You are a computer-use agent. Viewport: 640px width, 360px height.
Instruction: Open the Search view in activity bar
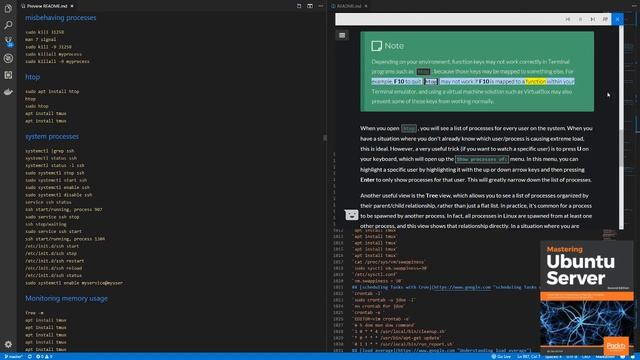click(8, 25)
